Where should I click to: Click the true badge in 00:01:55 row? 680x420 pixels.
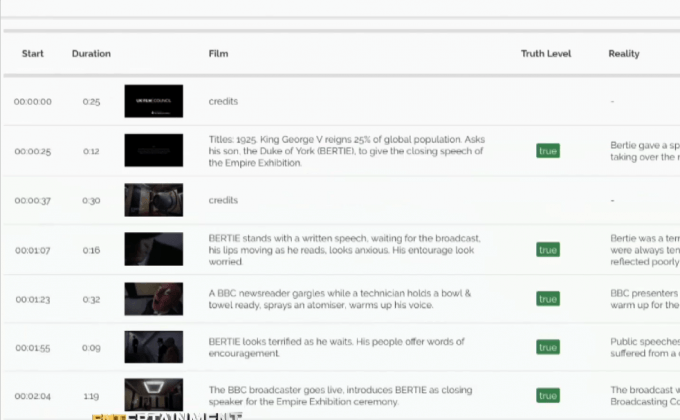(x=548, y=347)
